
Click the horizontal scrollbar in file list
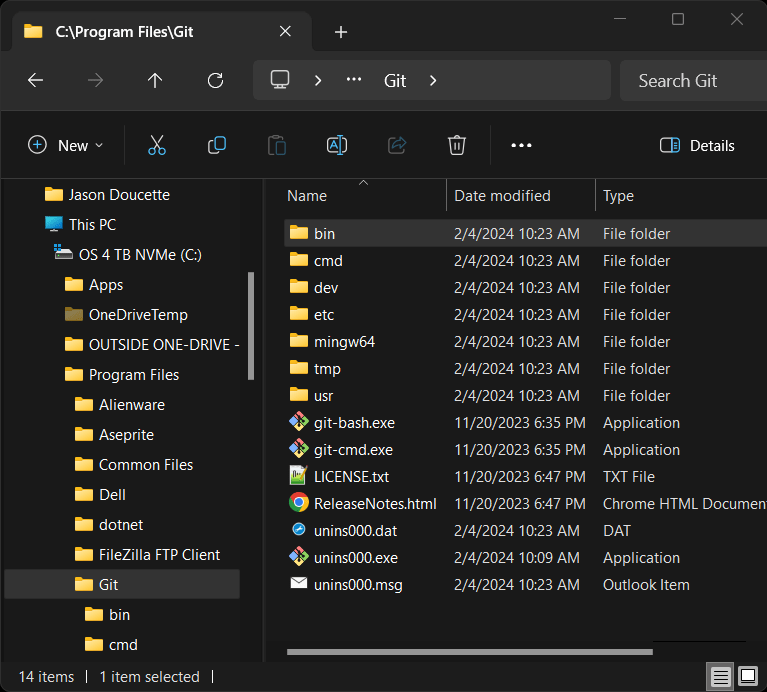470,652
